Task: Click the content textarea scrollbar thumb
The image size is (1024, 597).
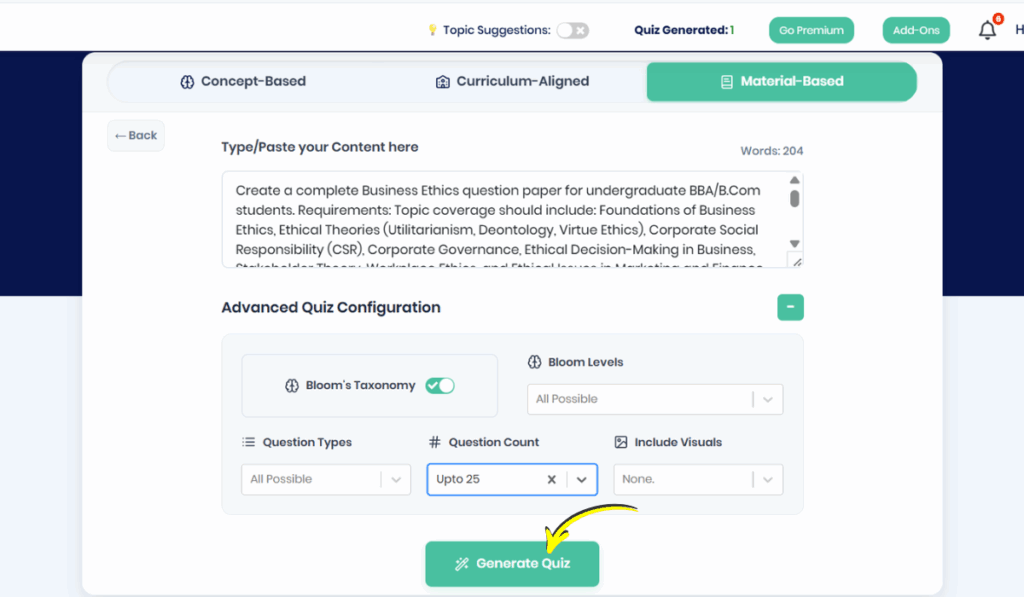Action: [795, 198]
